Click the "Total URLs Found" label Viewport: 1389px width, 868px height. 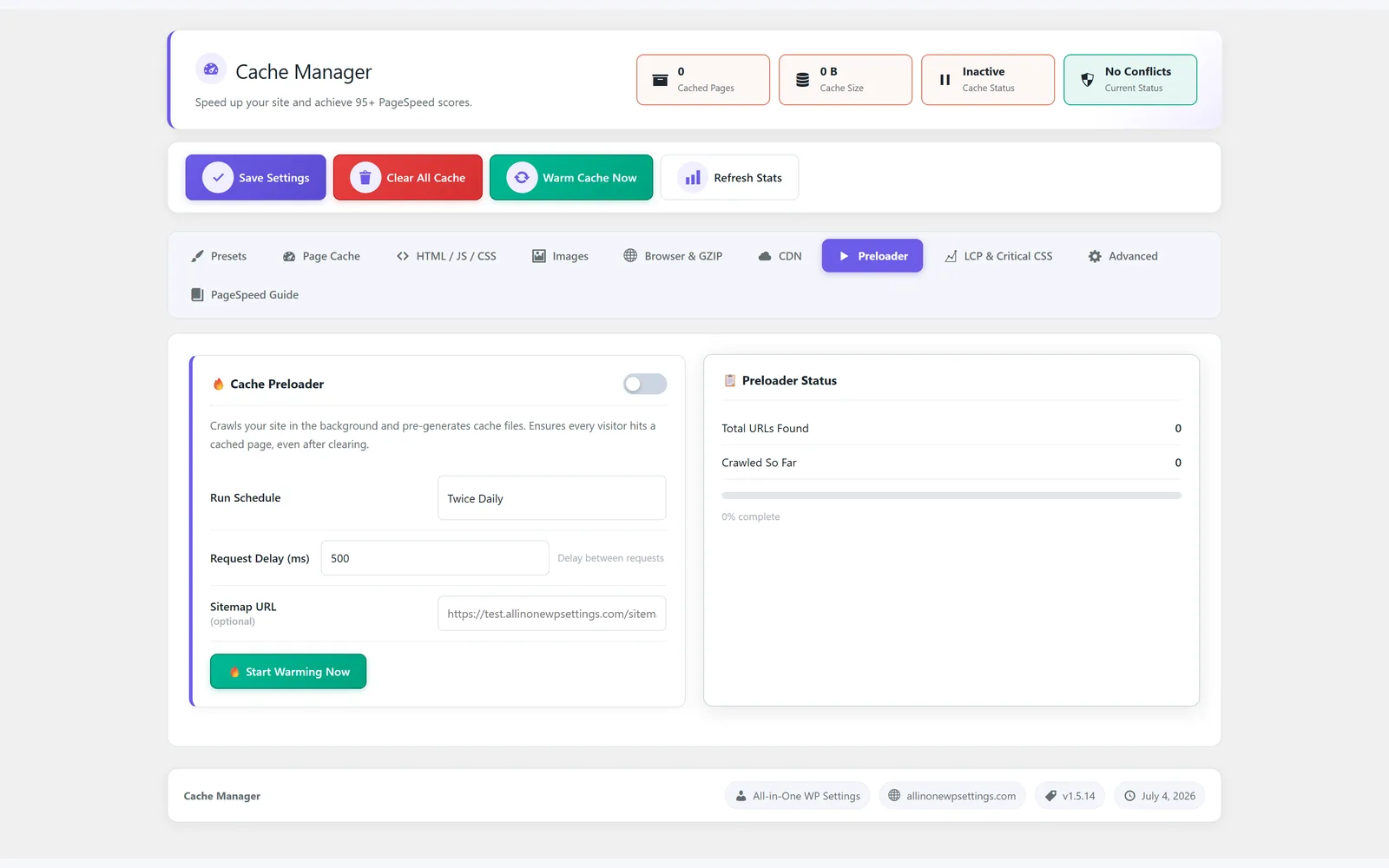pos(765,428)
